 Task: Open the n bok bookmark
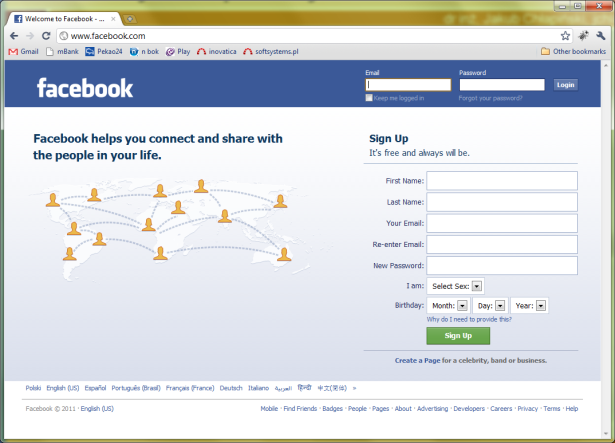coord(144,51)
